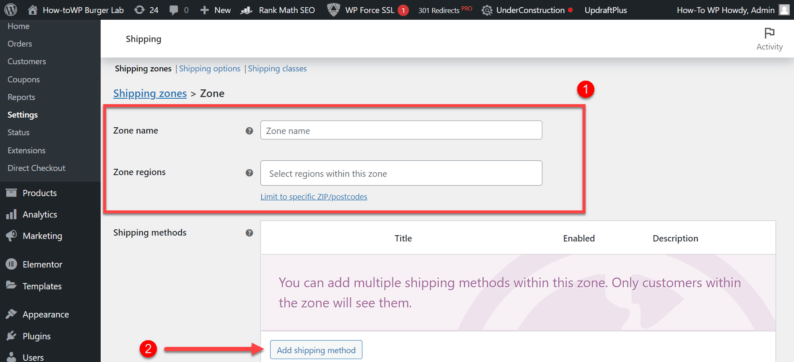Screen dimensions: 794x362
Task: Open Coupons in the sidebar
Action: (23, 79)
